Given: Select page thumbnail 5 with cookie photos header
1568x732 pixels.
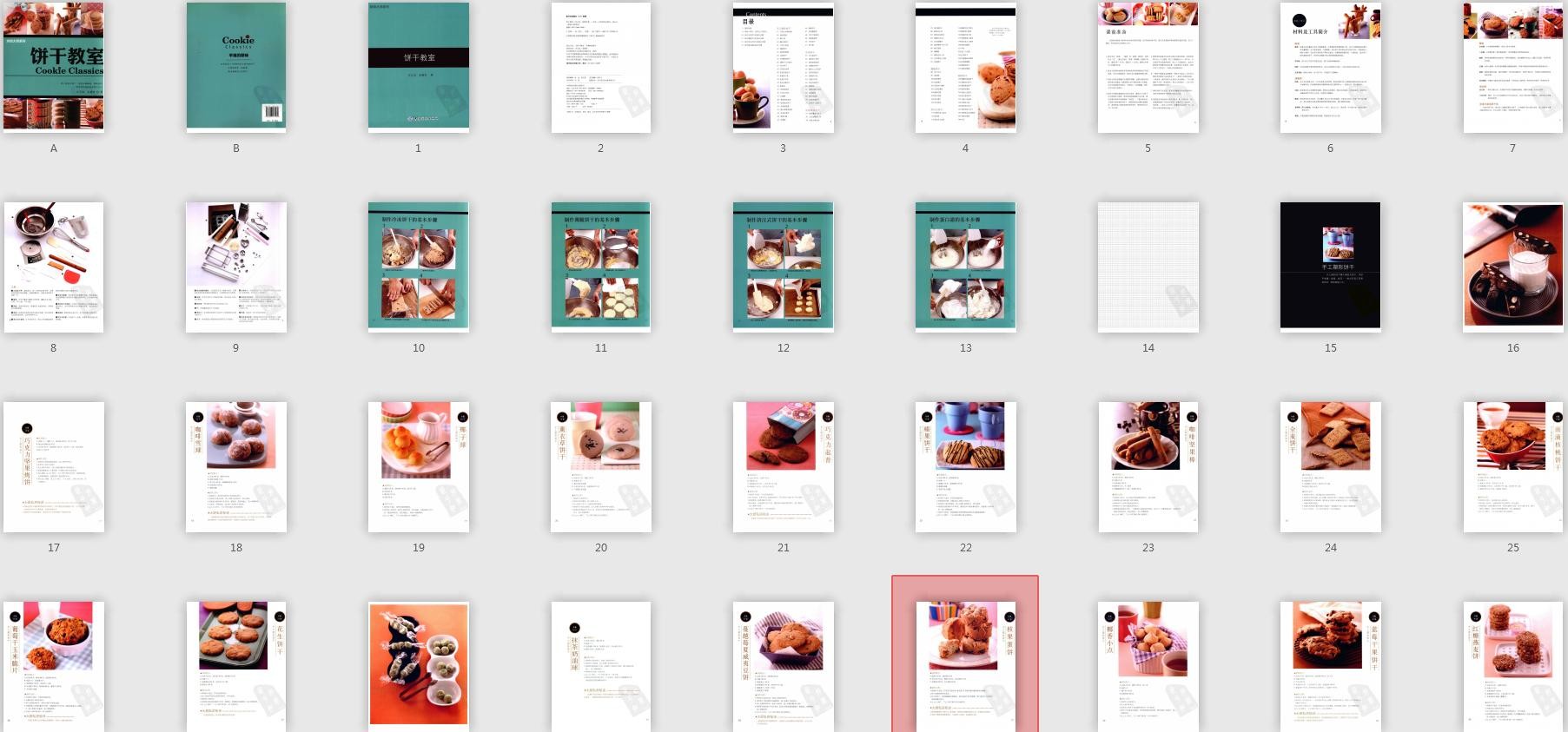Looking at the screenshot, I should pyautogui.click(x=1148, y=67).
